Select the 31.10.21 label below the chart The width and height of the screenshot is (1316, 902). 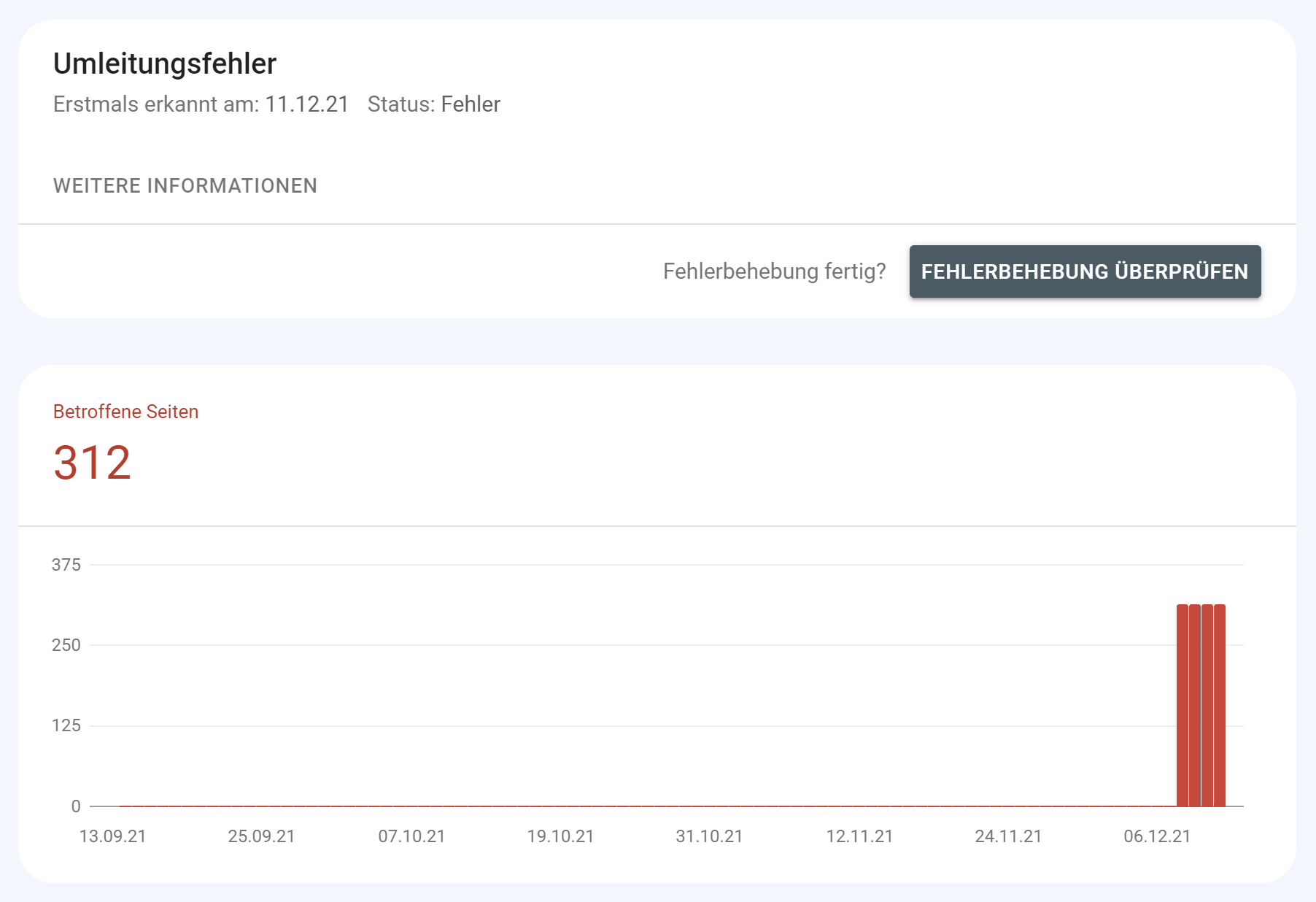tap(709, 836)
